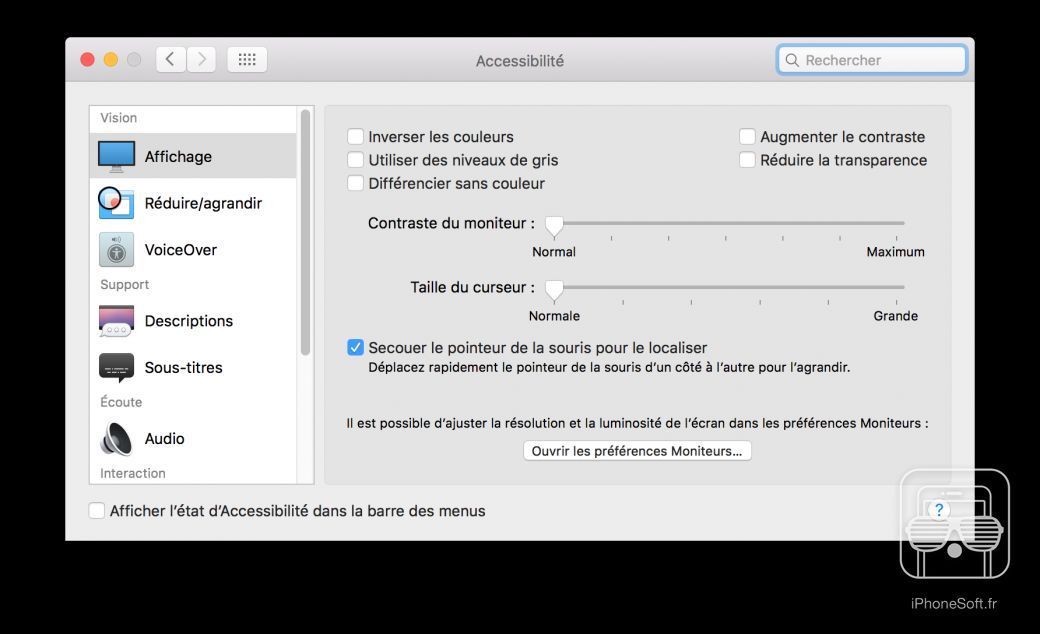The width and height of the screenshot is (1040, 634).
Task: Enable Réduire la transparence option
Action: point(747,159)
